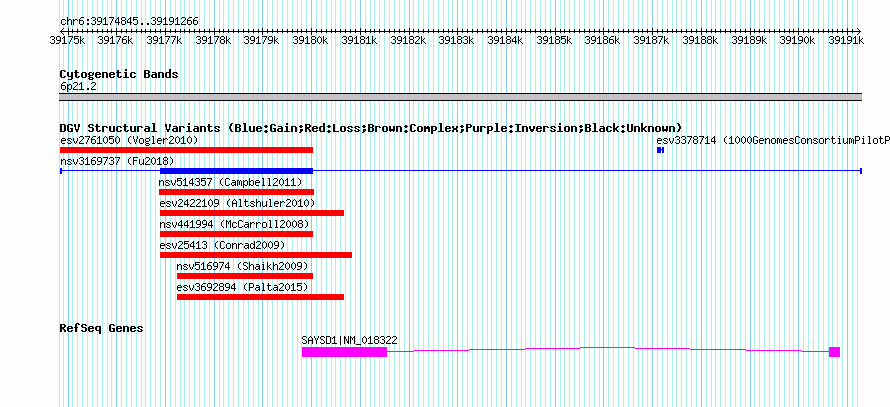
Task: Click the 39186k ruler tick label
Action: pos(603,40)
